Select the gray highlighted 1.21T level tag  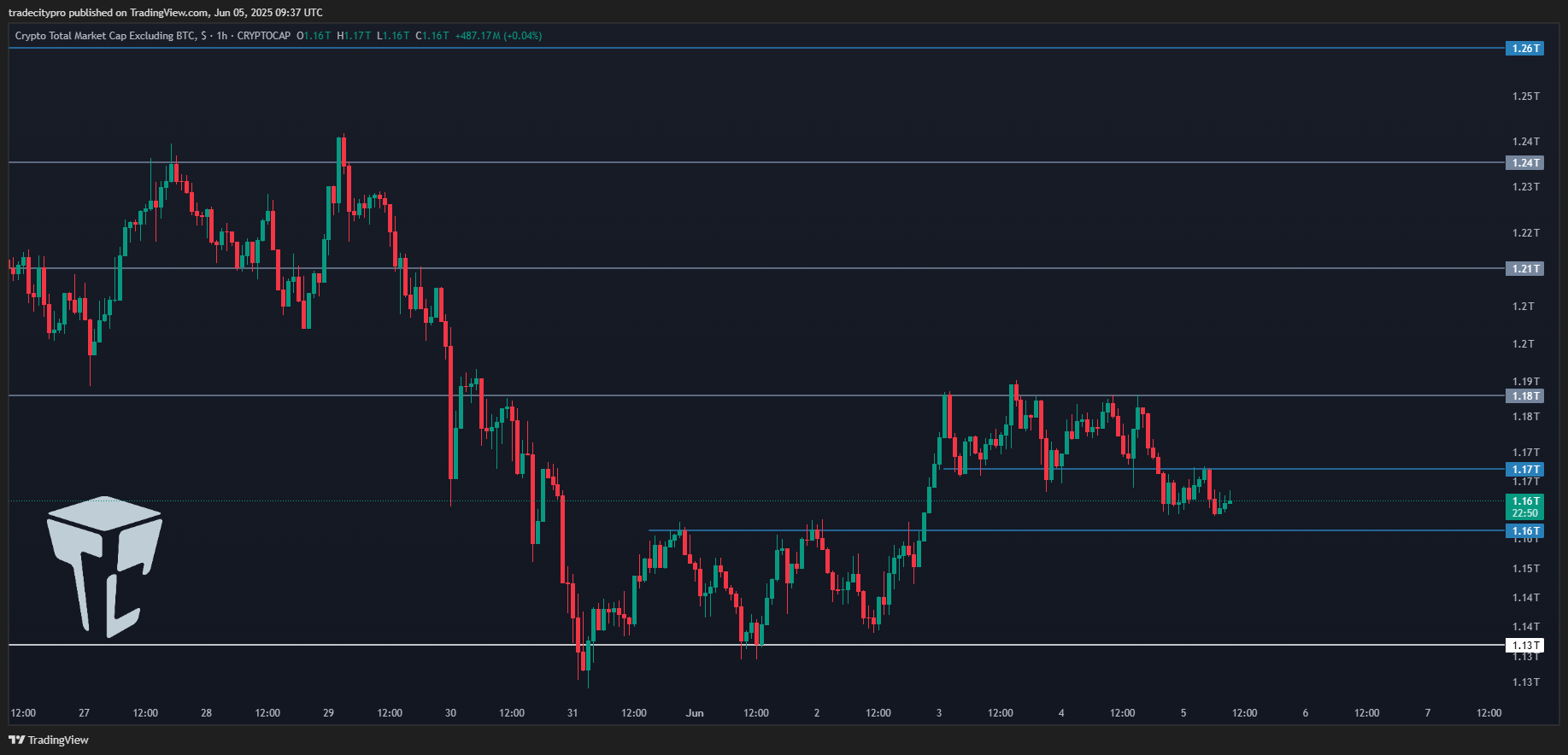pyautogui.click(x=1524, y=268)
